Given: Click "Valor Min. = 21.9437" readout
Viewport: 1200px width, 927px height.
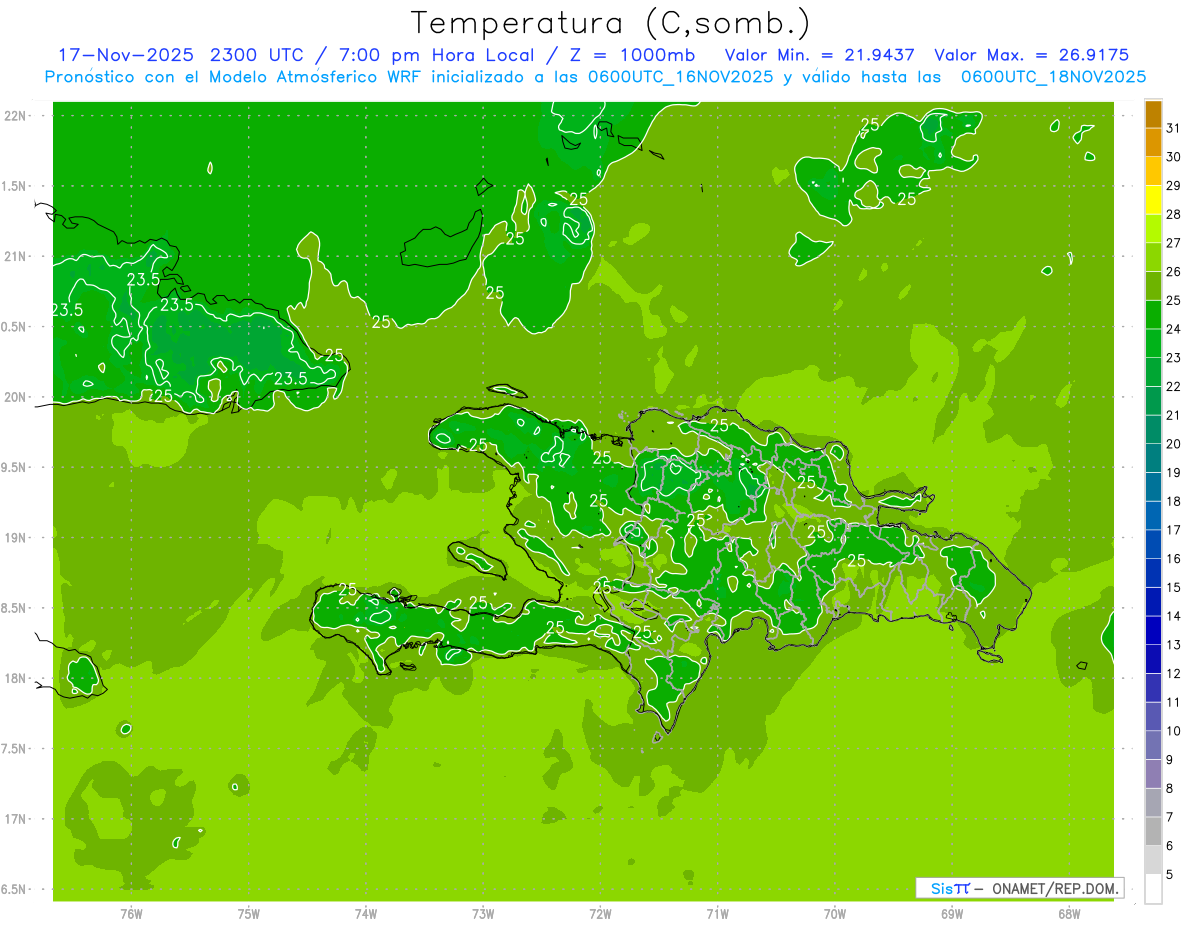Looking at the screenshot, I should [820, 55].
